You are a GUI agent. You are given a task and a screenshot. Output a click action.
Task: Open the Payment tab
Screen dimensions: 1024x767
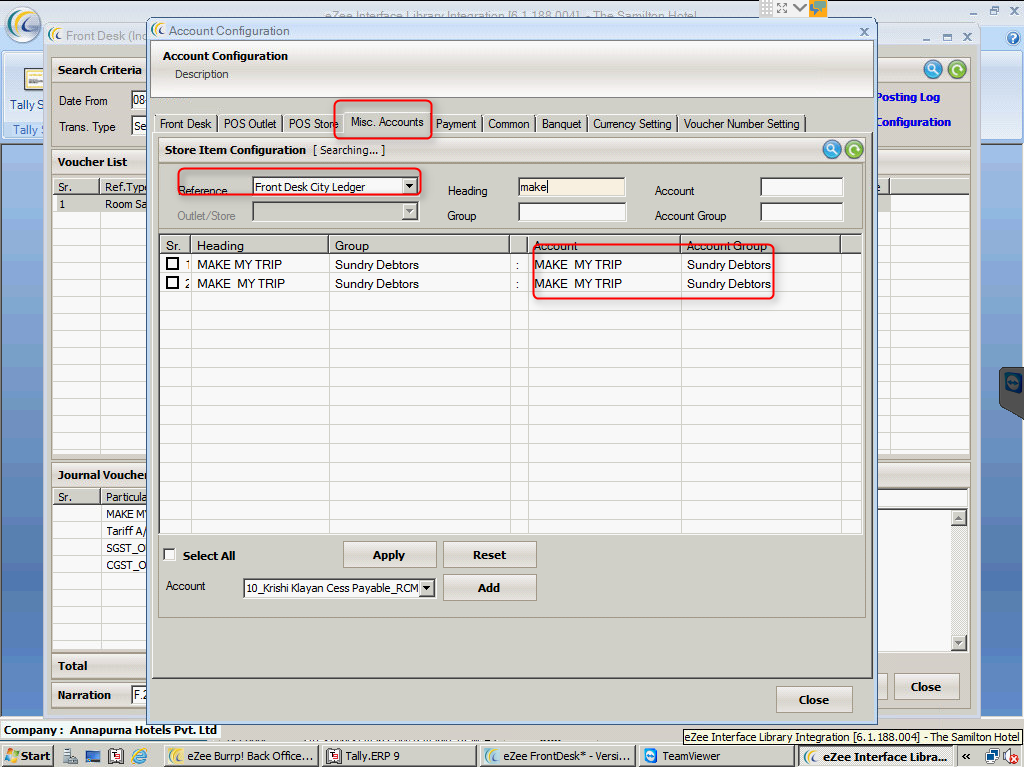click(456, 123)
